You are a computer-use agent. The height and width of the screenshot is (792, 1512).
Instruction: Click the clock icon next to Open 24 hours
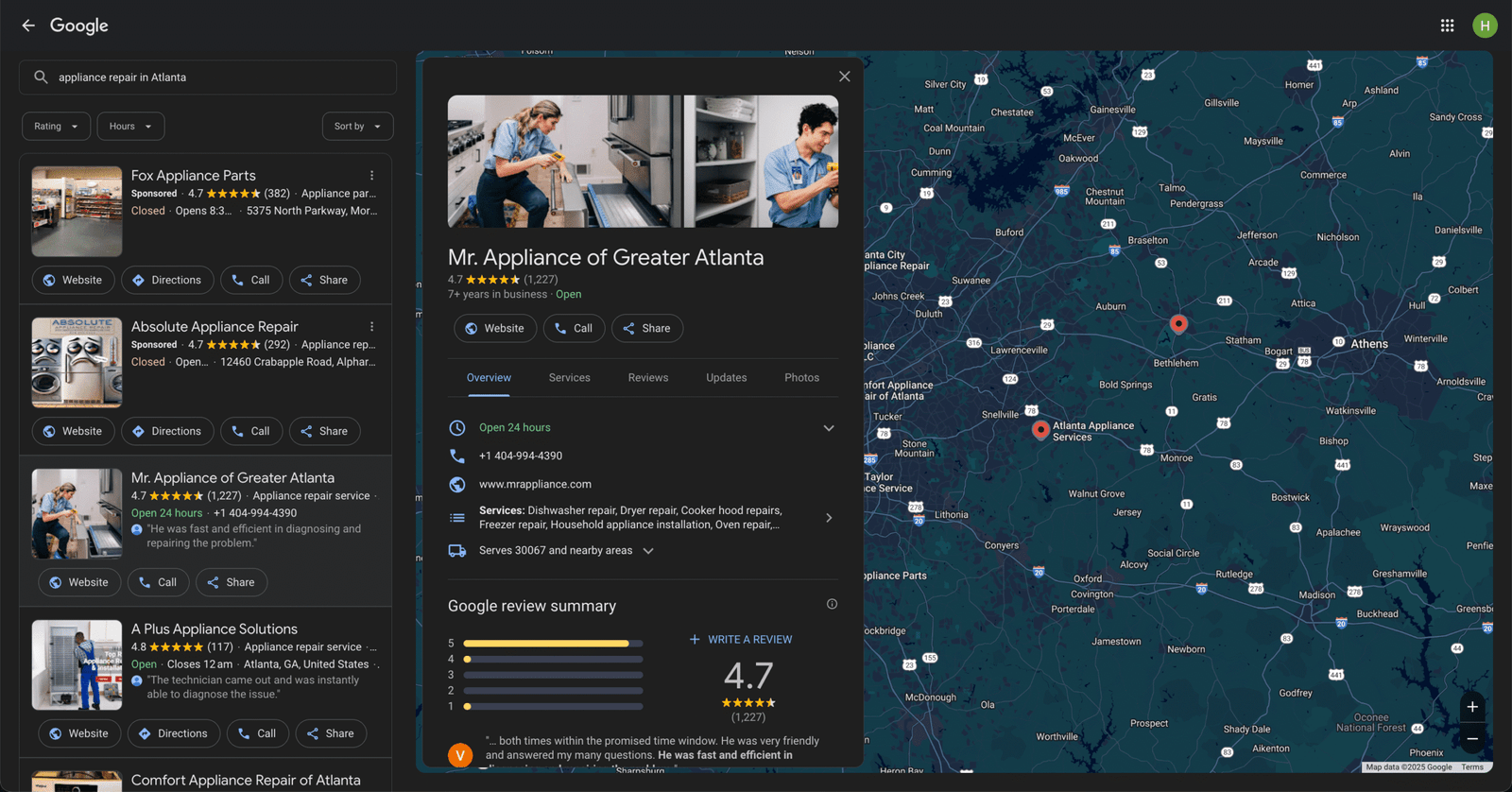pyautogui.click(x=457, y=428)
